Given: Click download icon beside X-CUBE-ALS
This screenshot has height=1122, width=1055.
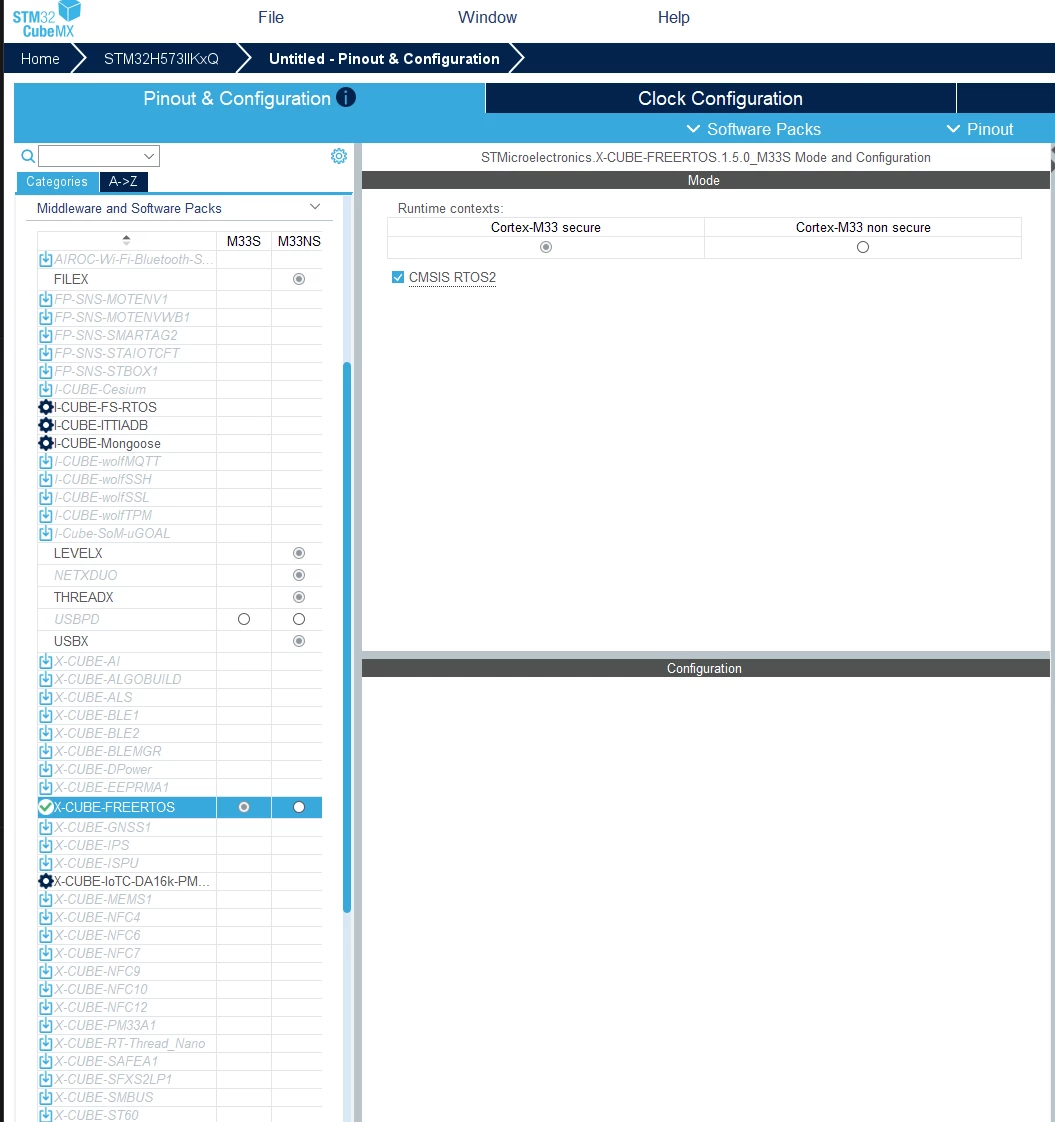Looking at the screenshot, I should 46,697.
